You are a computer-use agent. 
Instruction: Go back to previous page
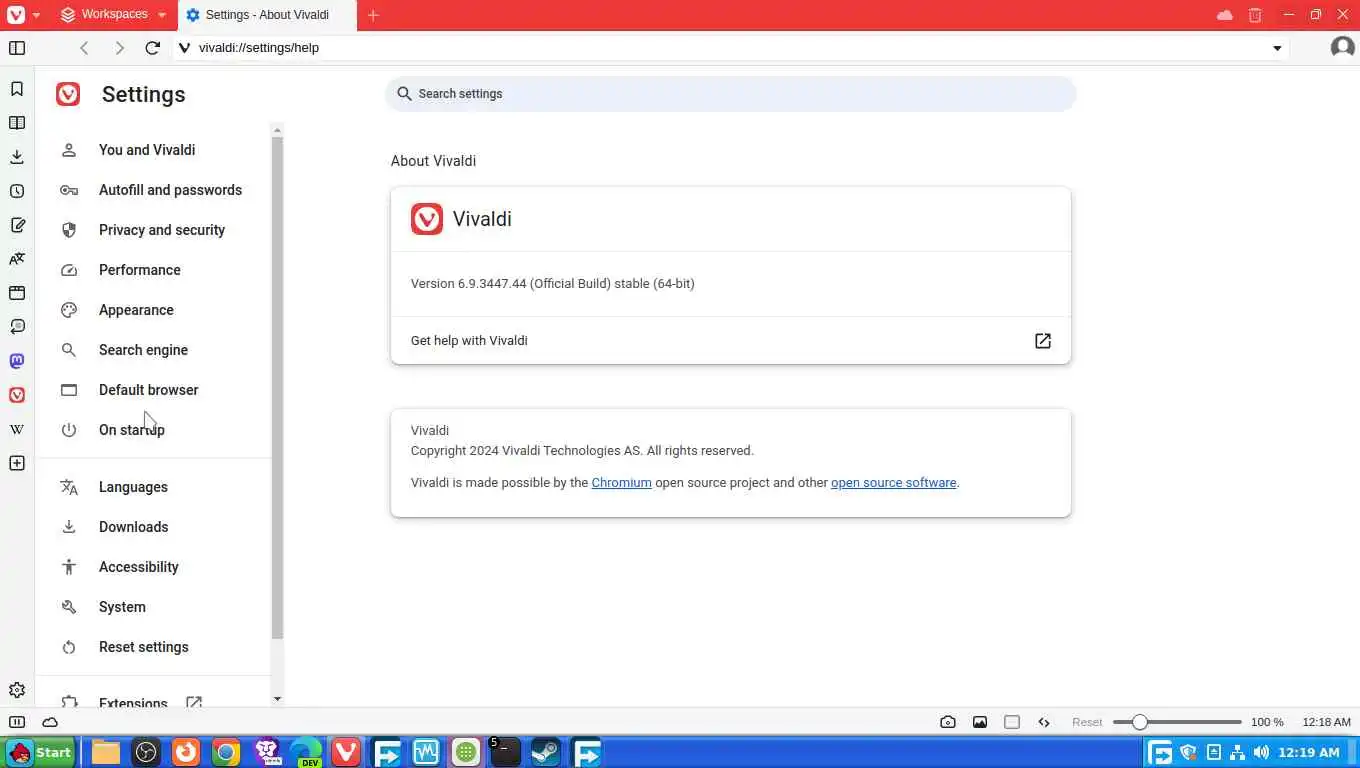tap(85, 48)
